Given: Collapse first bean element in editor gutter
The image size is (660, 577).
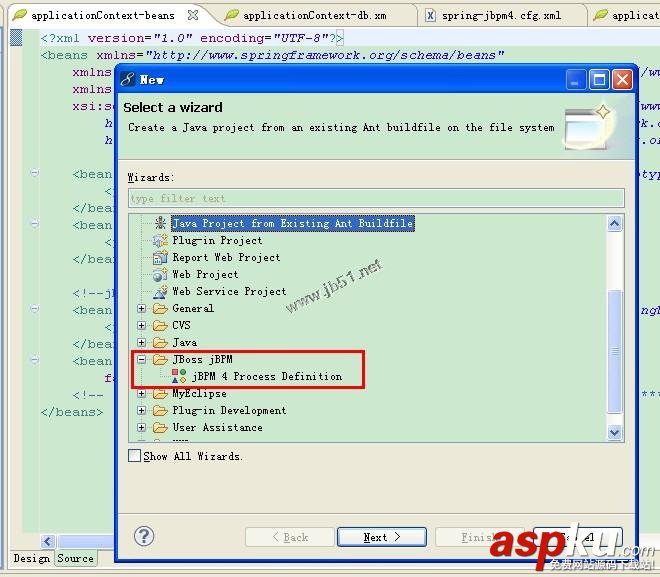Looking at the screenshot, I should click(x=35, y=173).
